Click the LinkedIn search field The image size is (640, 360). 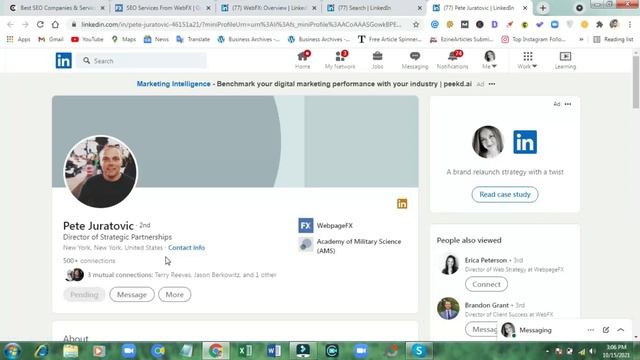point(142,61)
